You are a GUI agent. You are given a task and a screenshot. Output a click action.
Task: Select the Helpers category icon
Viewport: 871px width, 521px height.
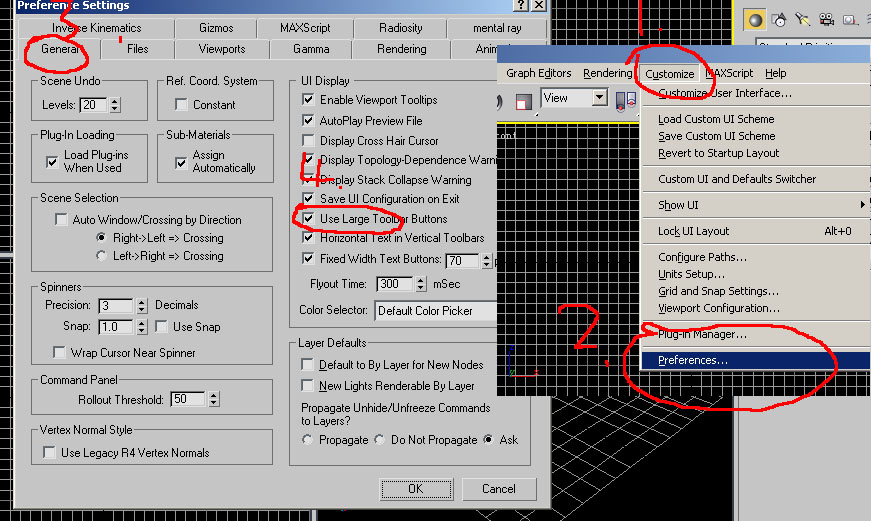tap(849, 20)
